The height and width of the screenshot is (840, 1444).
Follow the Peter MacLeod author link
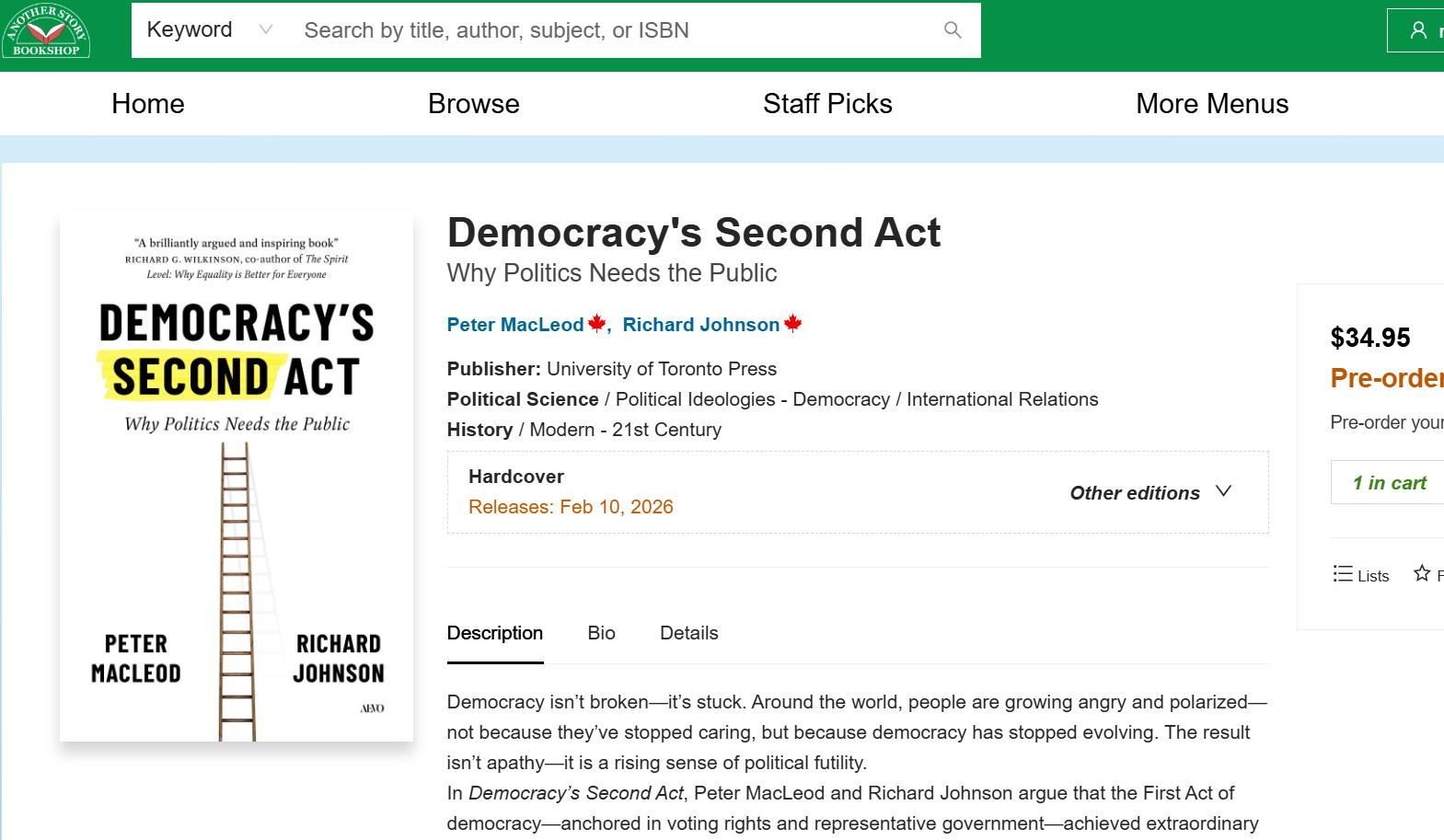click(x=514, y=325)
